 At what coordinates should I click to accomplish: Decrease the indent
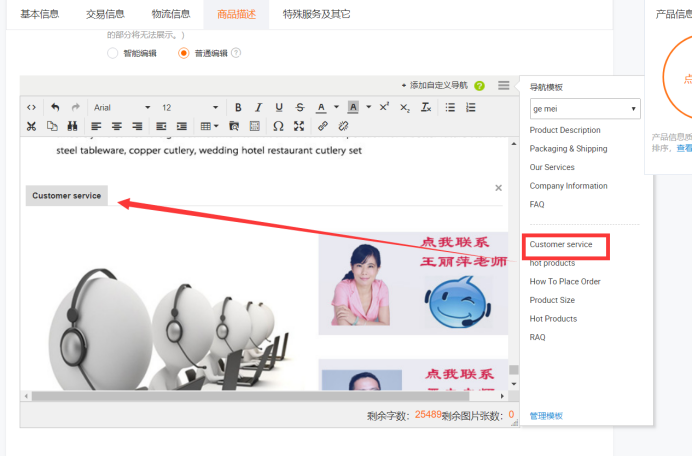pyautogui.click(x=161, y=127)
